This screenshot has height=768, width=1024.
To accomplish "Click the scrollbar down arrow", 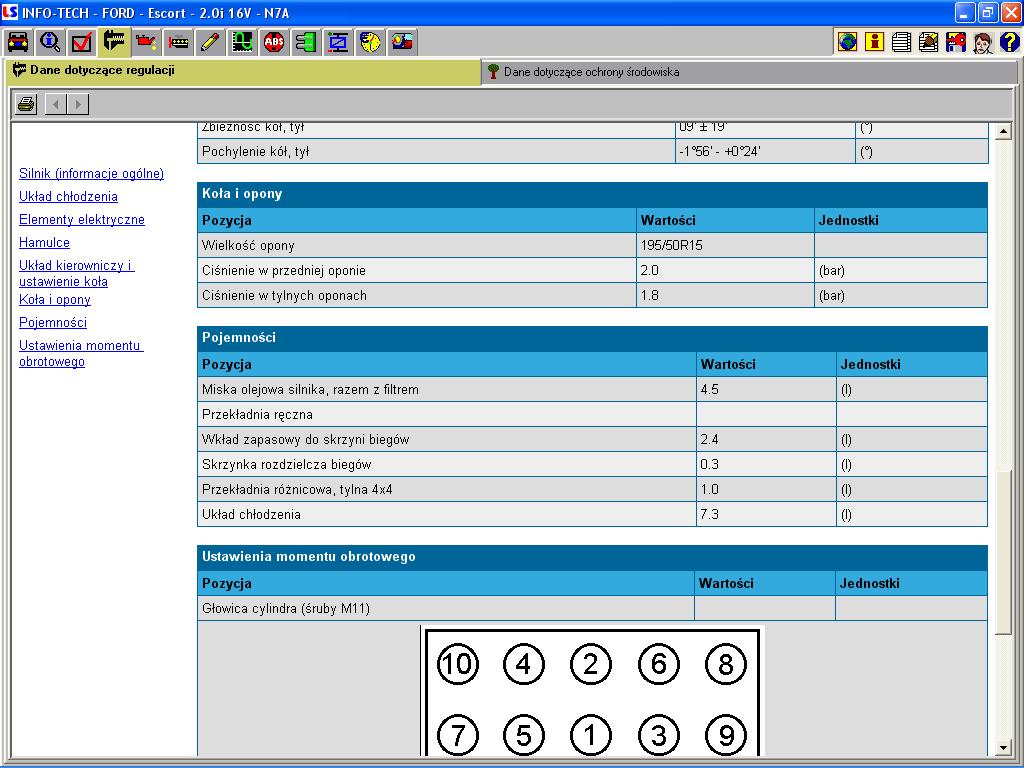I will [1005, 747].
